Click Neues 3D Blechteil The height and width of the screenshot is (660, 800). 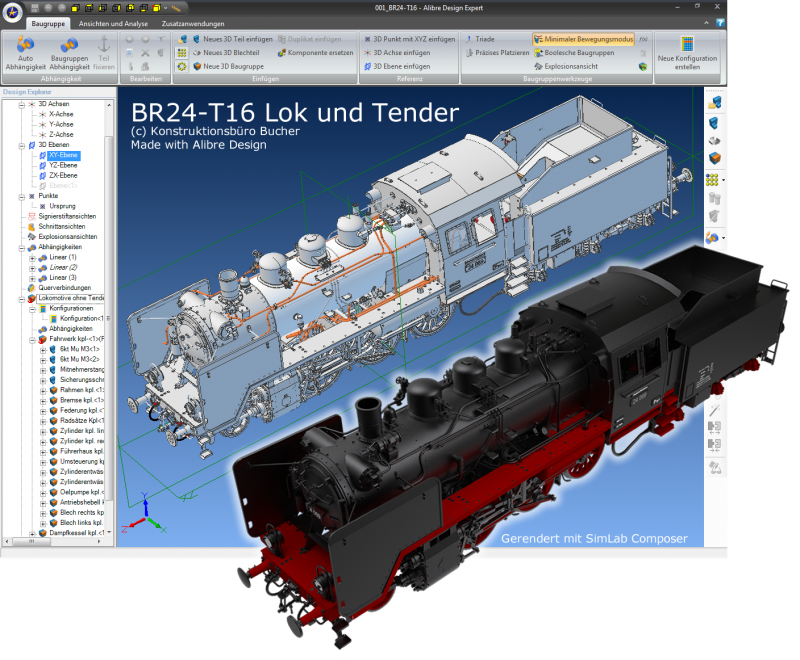coord(226,53)
